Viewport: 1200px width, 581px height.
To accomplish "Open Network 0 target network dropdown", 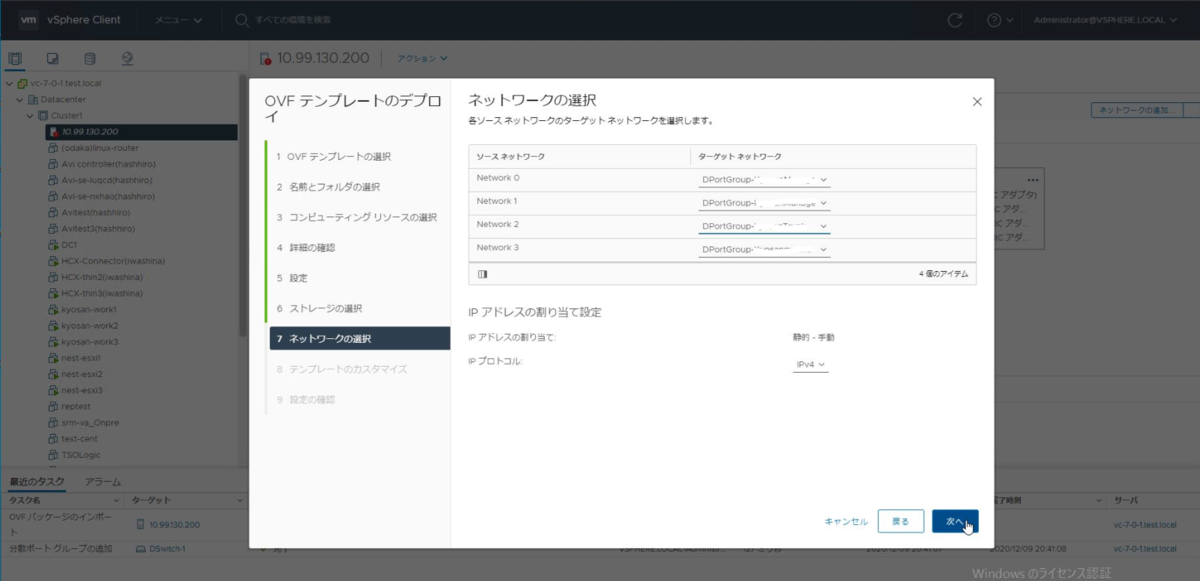I will (765, 180).
